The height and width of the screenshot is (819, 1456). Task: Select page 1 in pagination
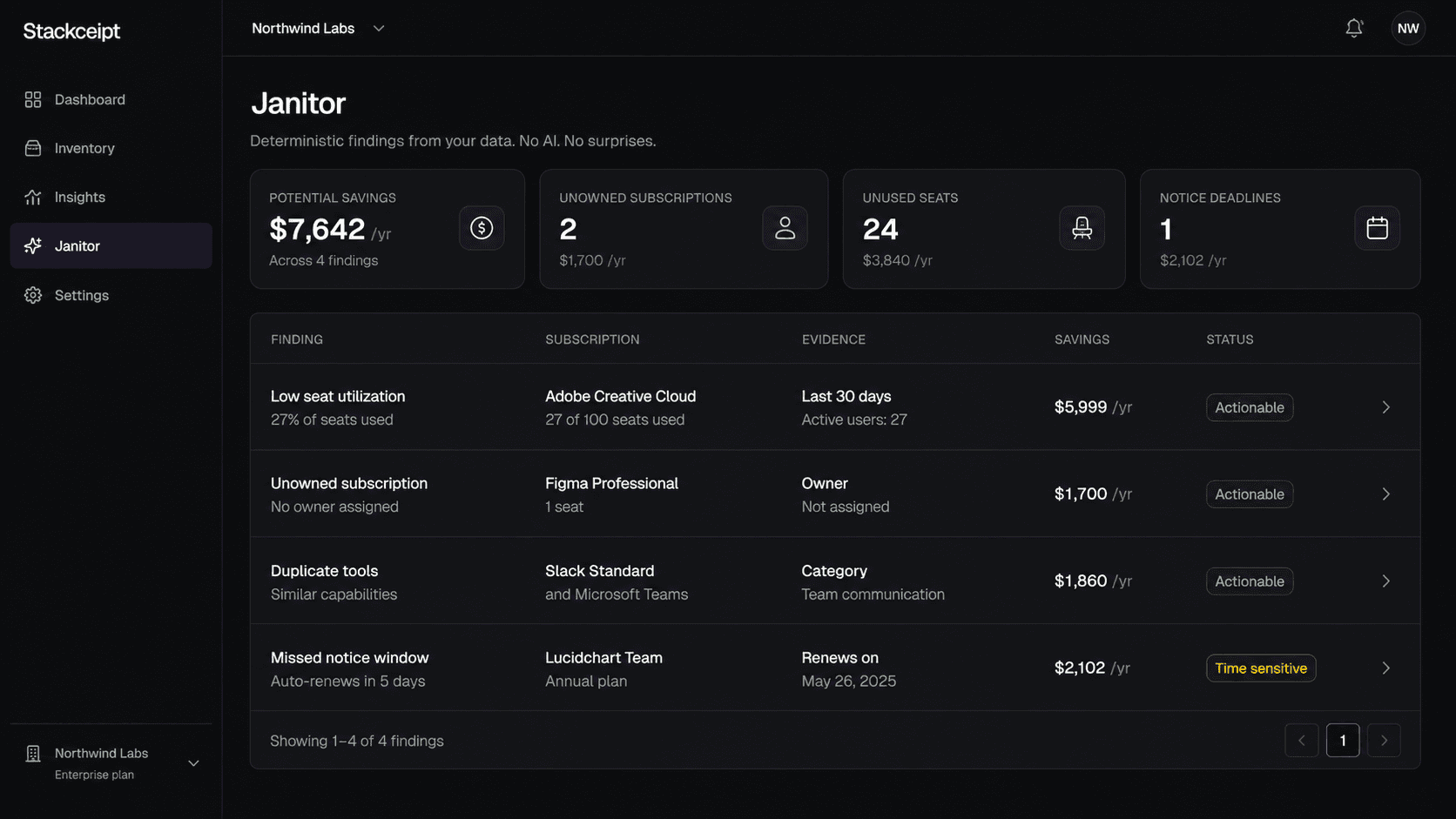pos(1342,741)
